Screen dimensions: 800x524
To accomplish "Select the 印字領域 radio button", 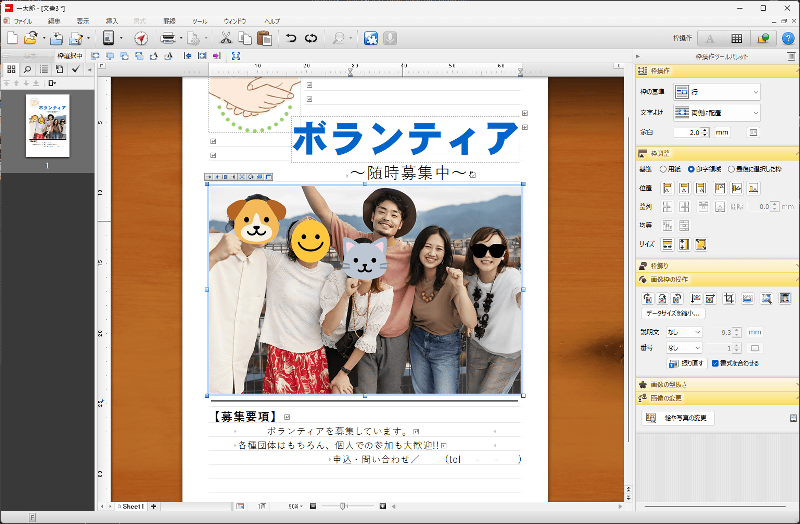I will pos(690,169).
